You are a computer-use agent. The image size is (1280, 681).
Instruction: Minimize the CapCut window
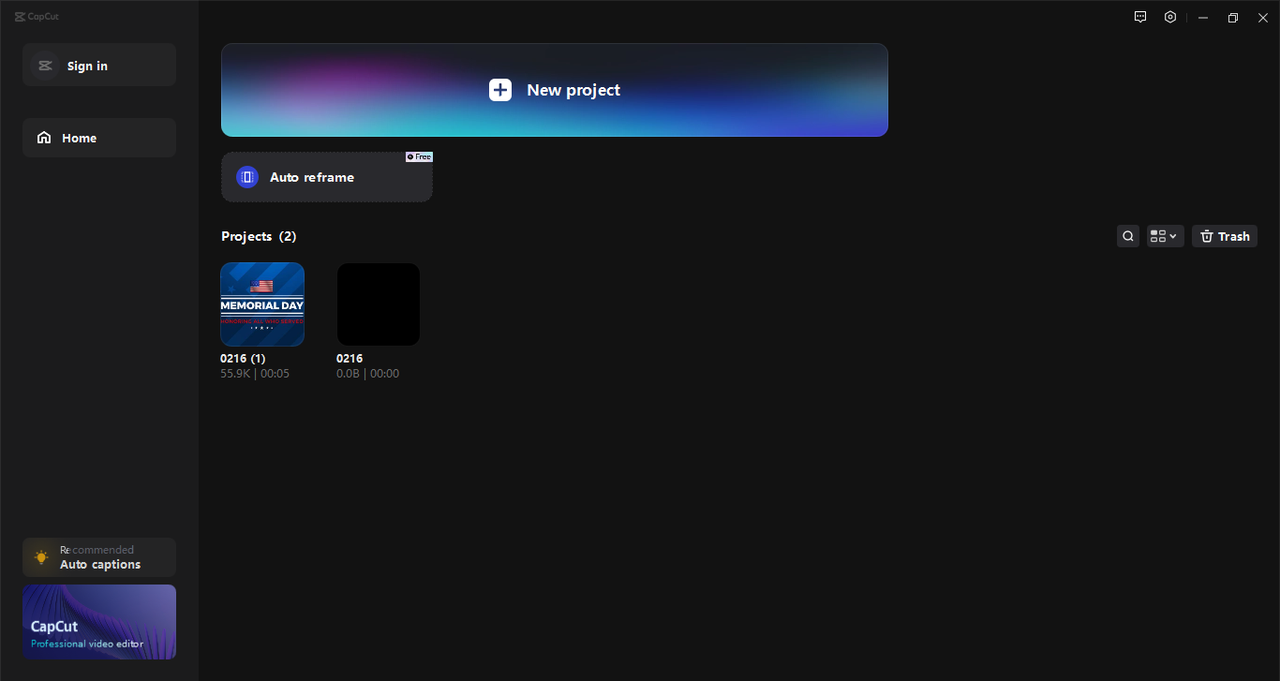(x=1203, y=17)
